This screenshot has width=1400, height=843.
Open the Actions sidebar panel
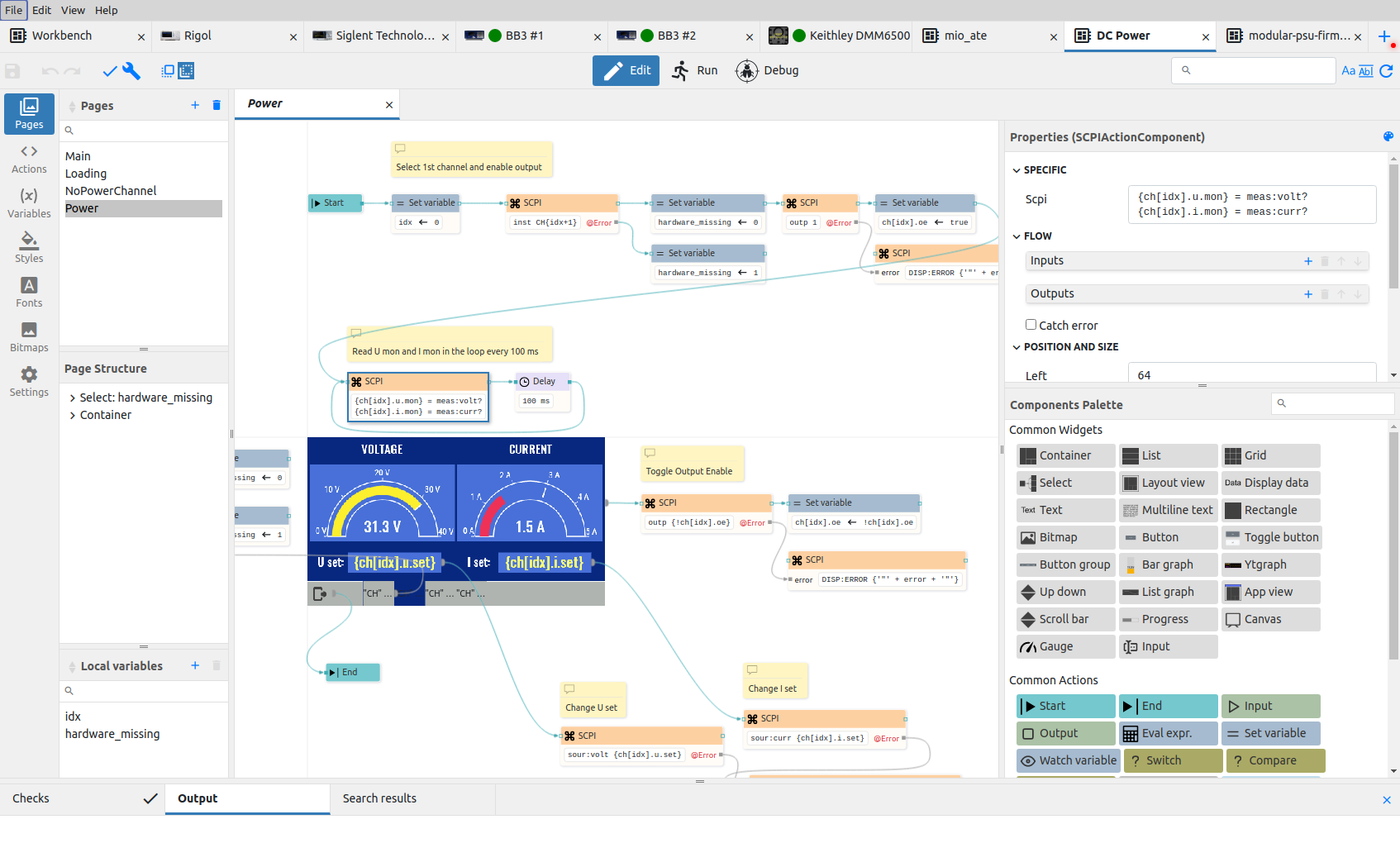pyautogui.click(x=29, y=159)
